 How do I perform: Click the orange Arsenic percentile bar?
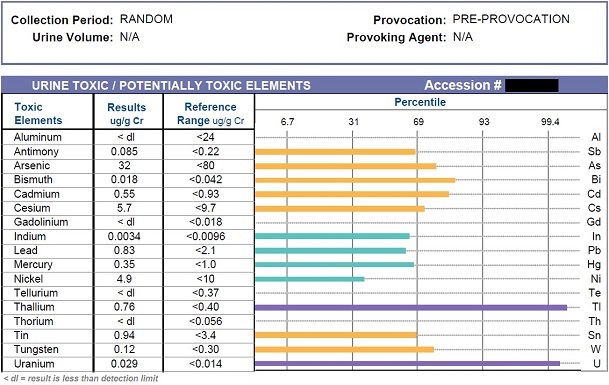pyautogui.click(x=346, y=166)
